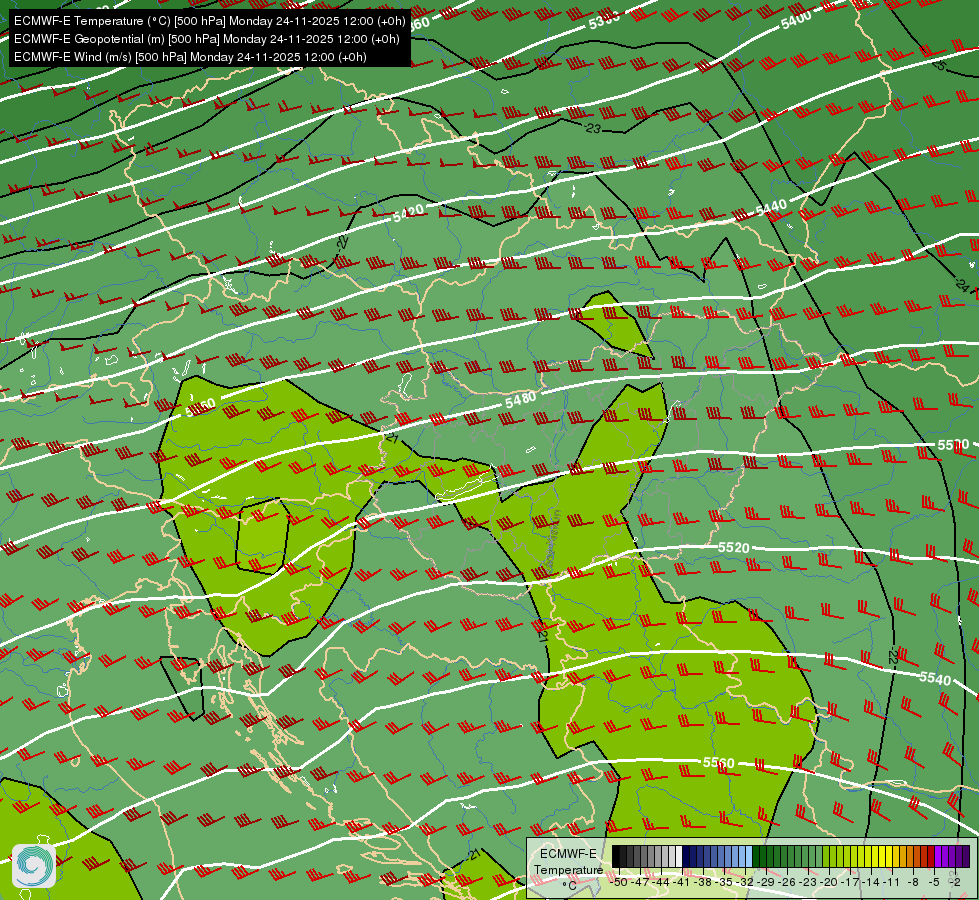The image size is (979, 900).
Task: Click the 5400 geopotential contour label
Action: click(796, 21)
